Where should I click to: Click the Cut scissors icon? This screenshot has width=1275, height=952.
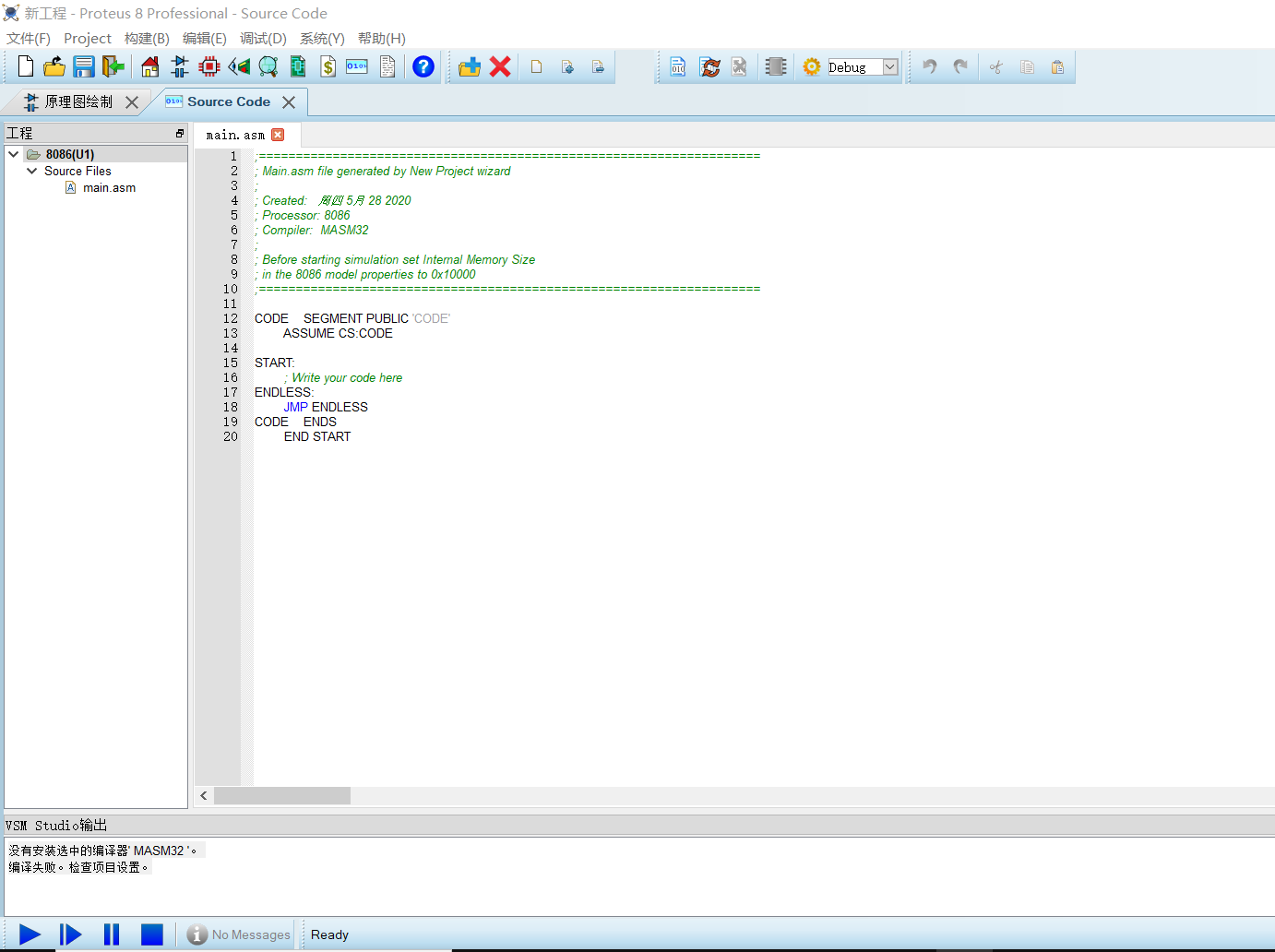point(996,66)
